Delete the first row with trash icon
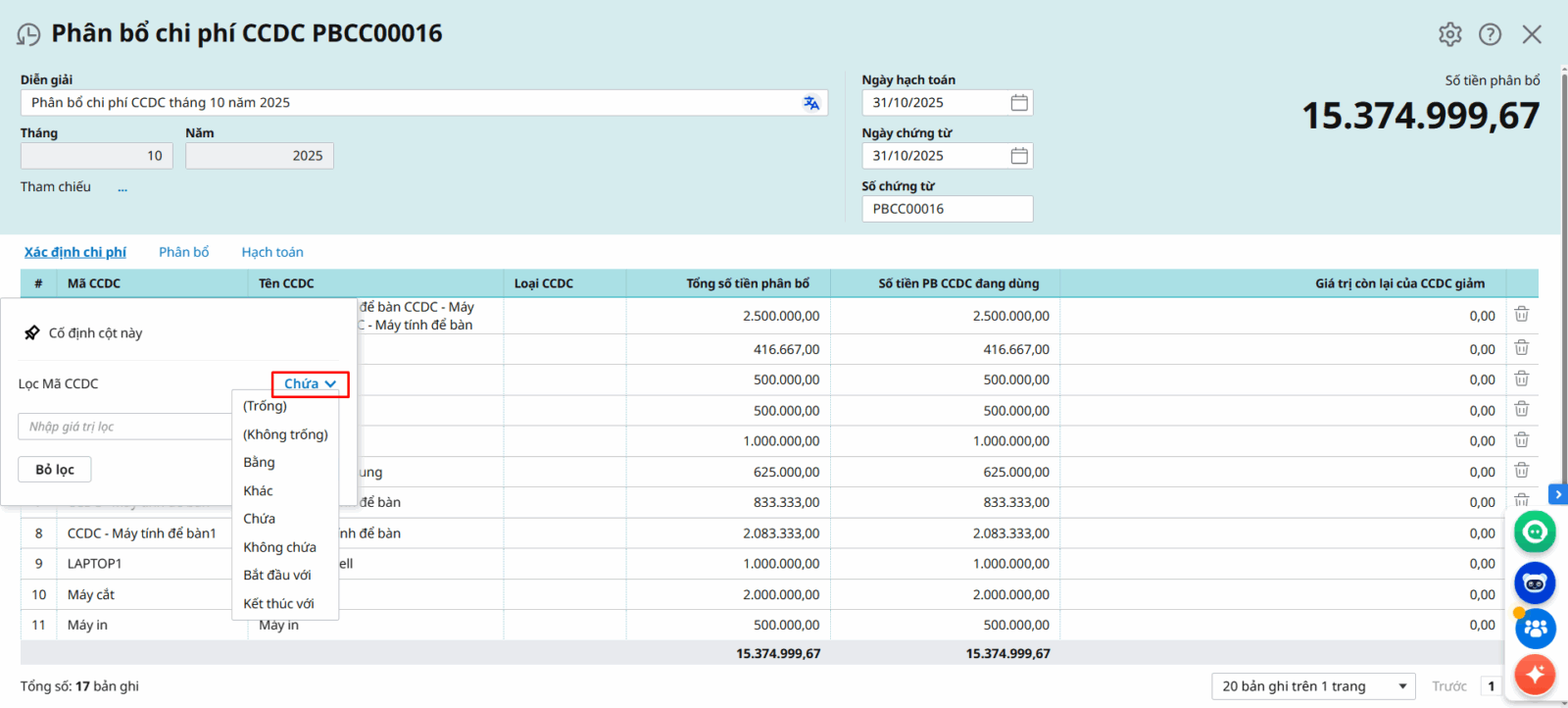Image resolution: width=1568 pixels, height=708 pixels. [1521, 315]
